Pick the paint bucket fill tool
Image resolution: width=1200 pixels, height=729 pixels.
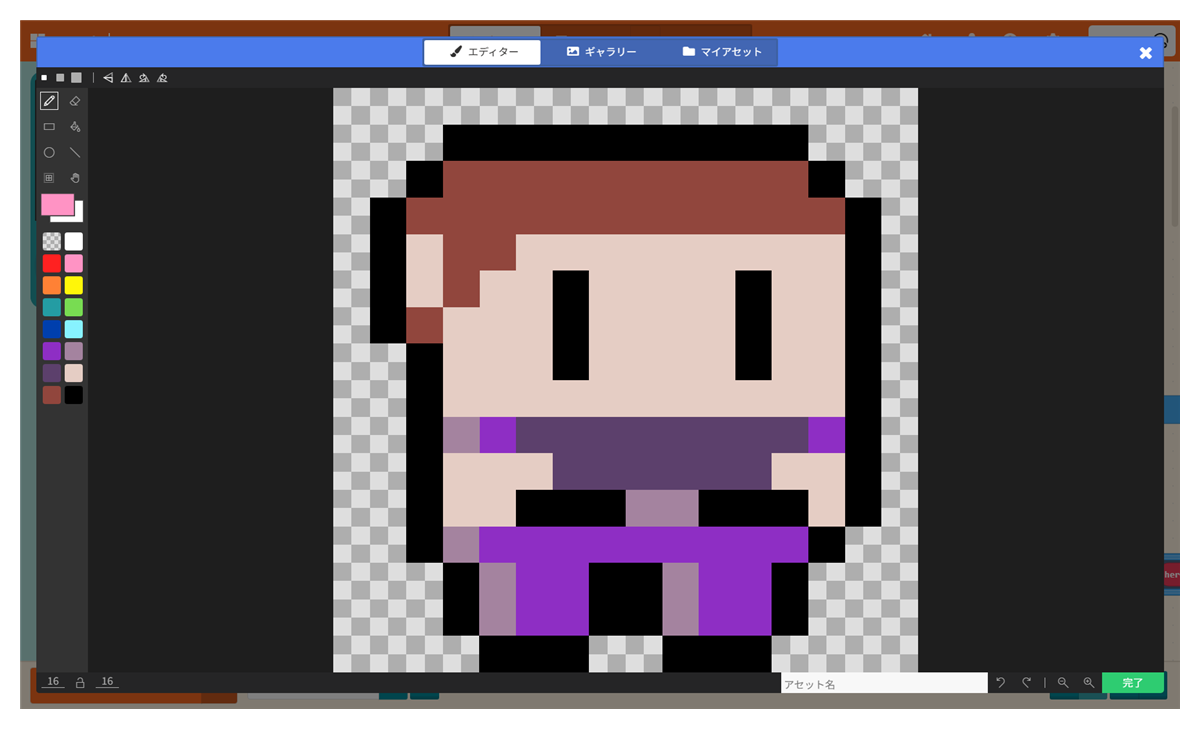(75, 127)
